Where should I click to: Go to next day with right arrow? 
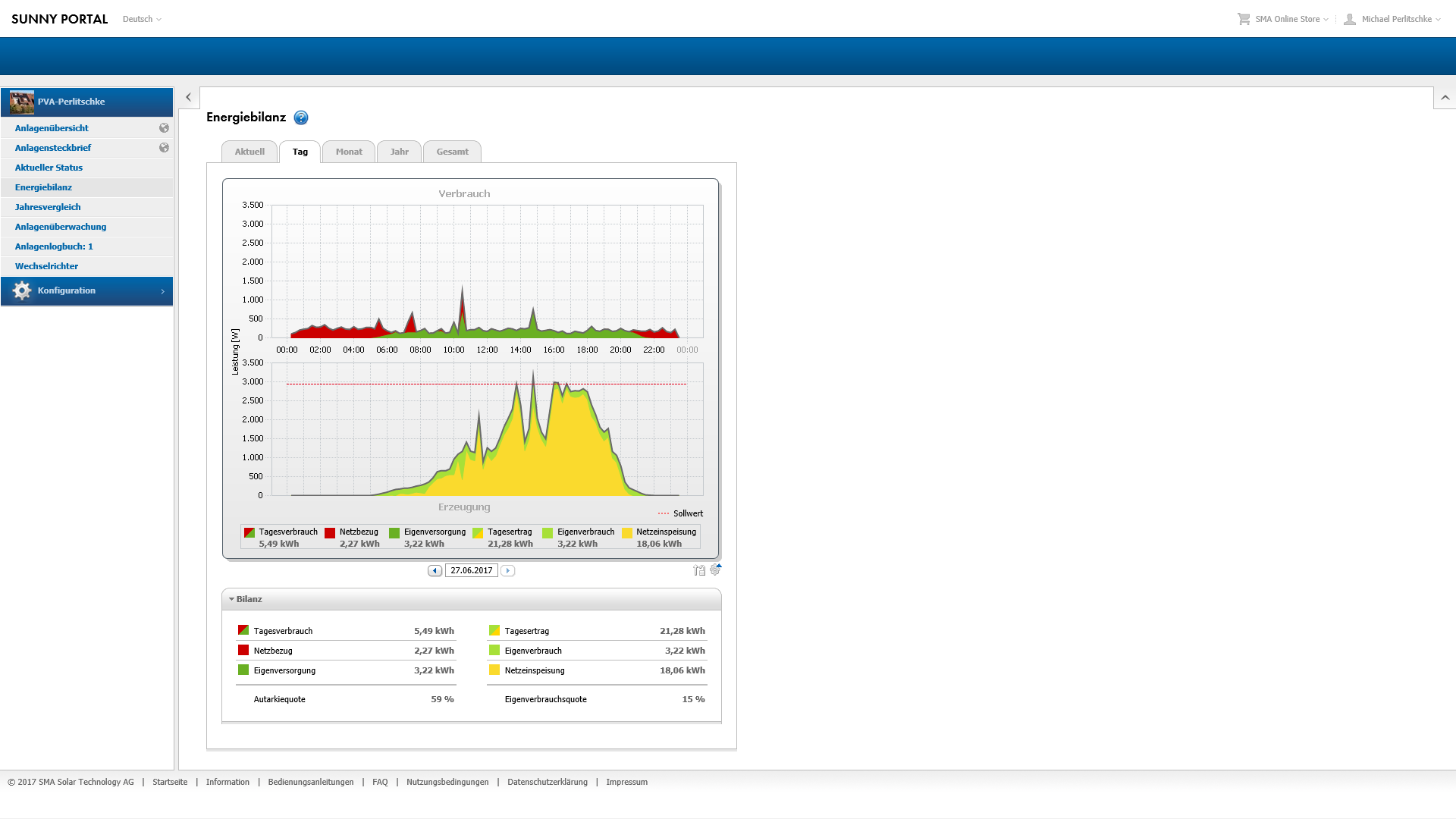click(508, 570)
